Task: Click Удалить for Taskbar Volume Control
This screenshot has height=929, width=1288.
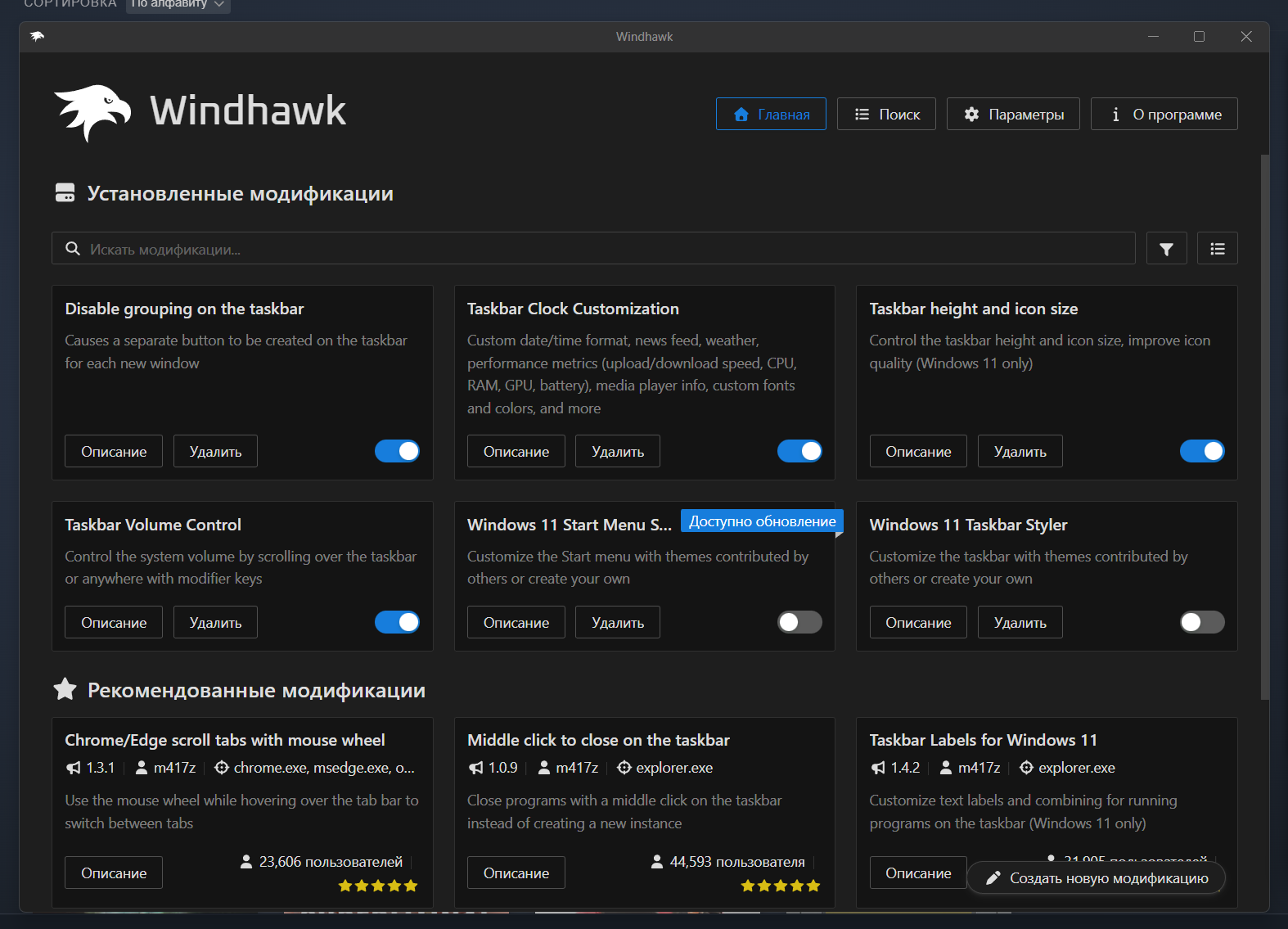Action: click(215, 622)
